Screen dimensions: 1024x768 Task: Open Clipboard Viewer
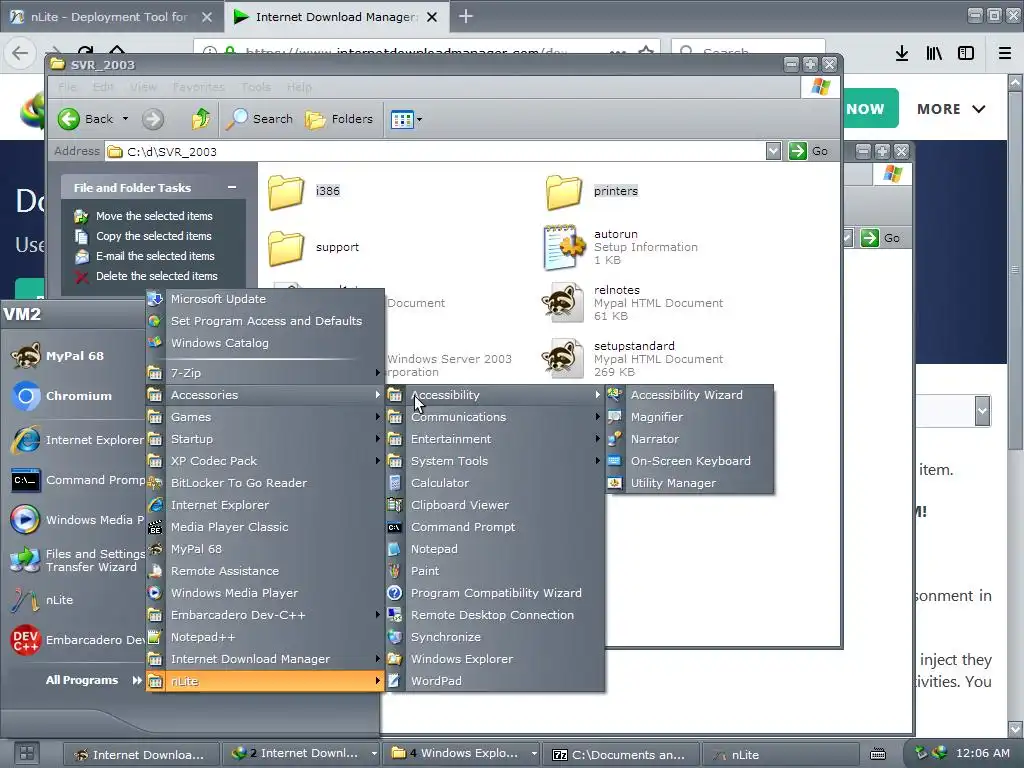pos(494,505)
